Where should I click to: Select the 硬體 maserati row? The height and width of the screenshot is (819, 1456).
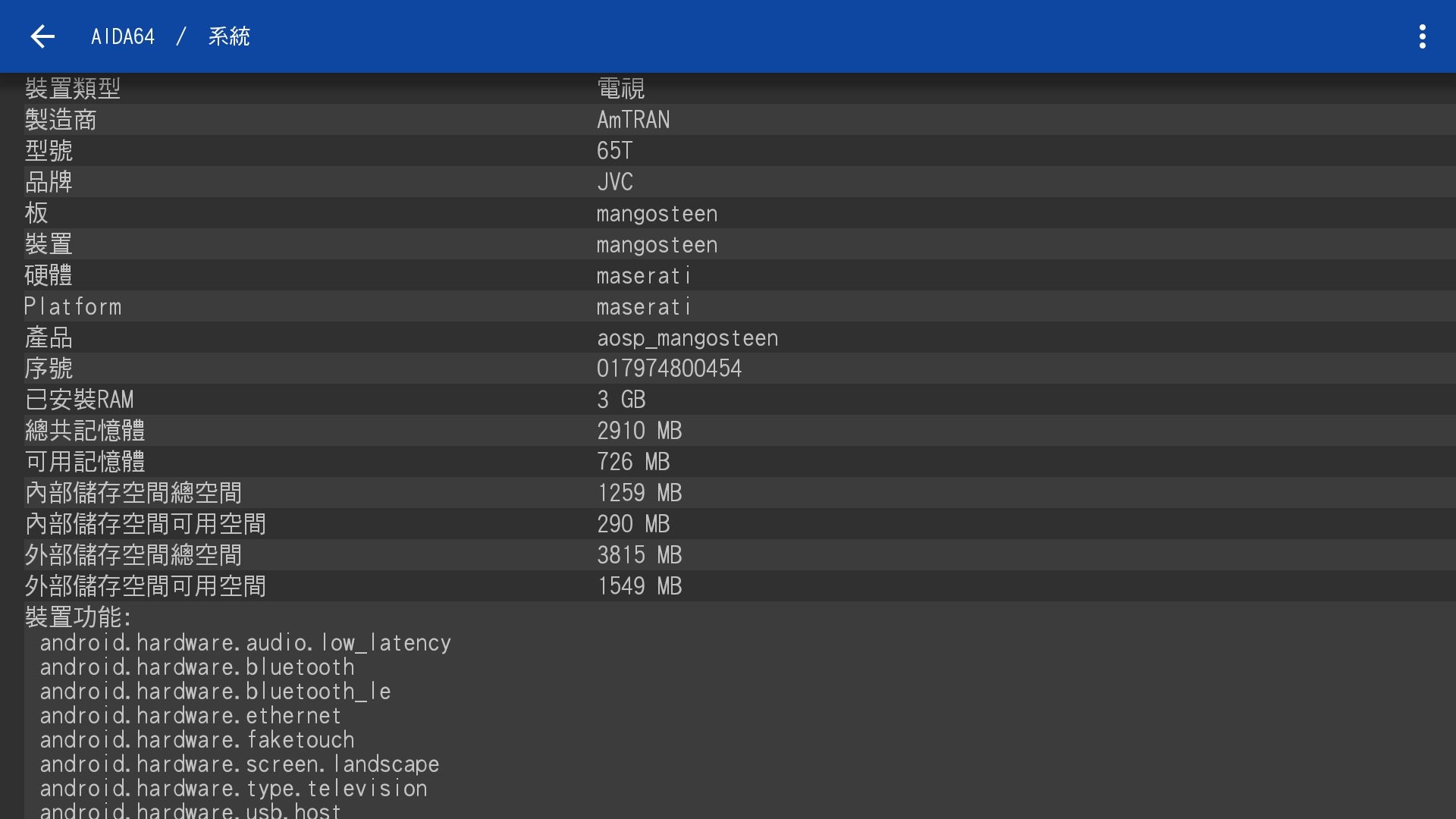(728, 275)
